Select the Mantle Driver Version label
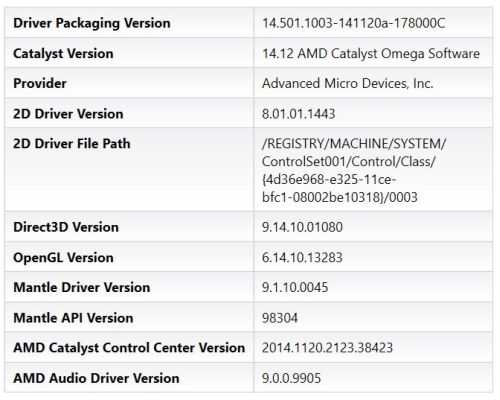Viewport: 500px width, 400px height. coord(82,288)
